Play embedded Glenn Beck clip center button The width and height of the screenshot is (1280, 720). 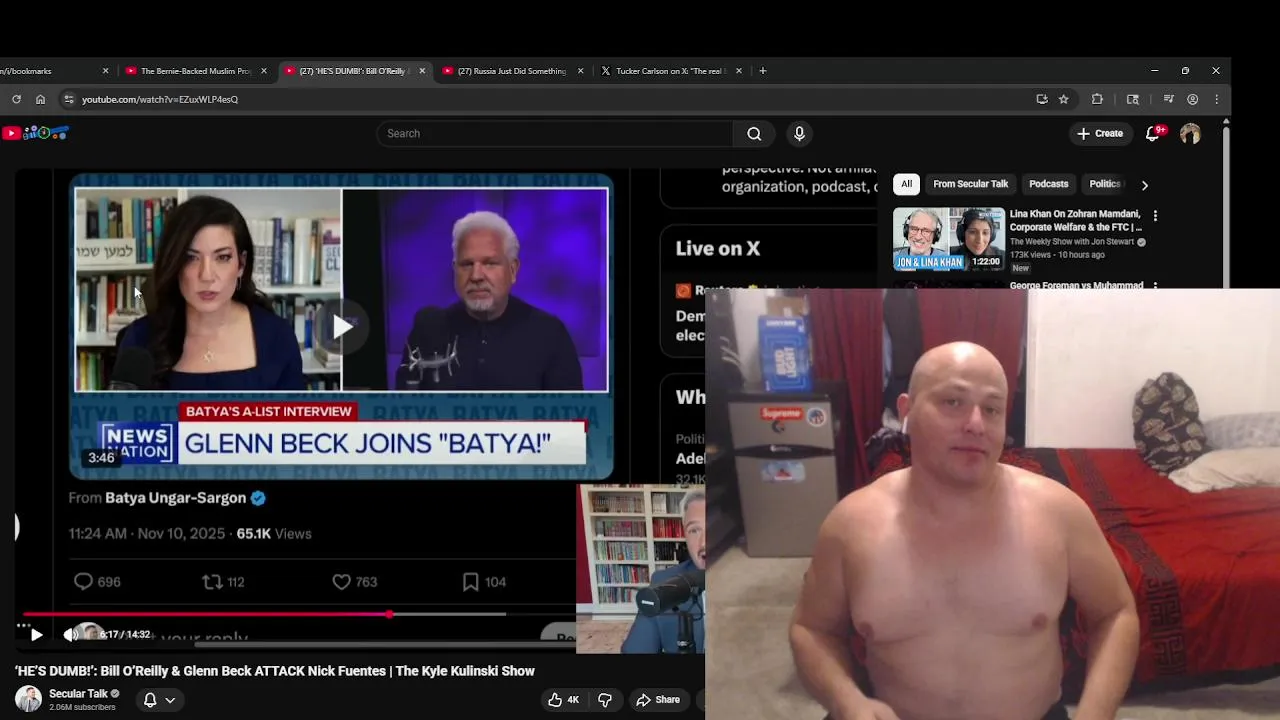(x=342, y=326)
